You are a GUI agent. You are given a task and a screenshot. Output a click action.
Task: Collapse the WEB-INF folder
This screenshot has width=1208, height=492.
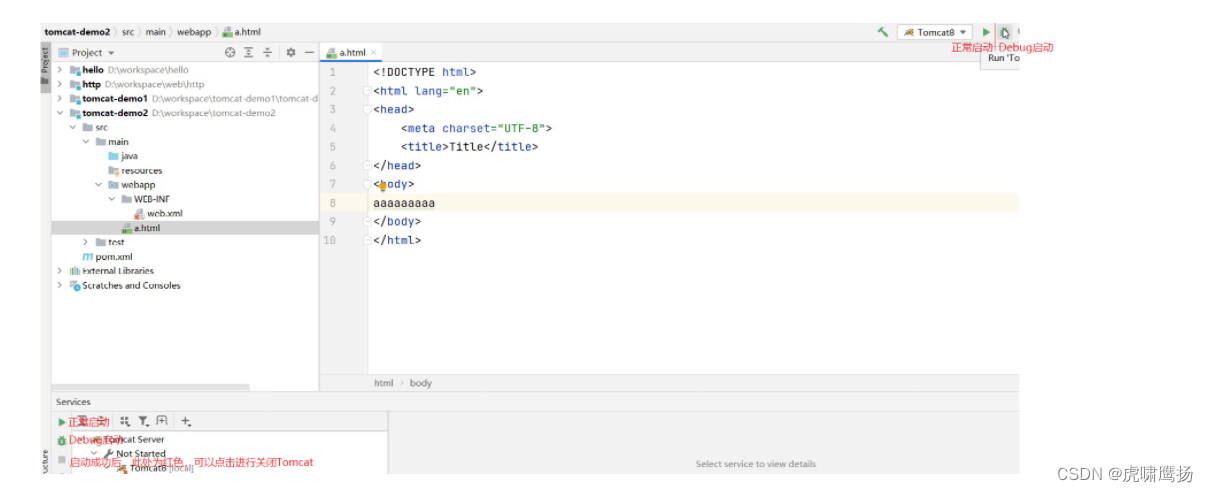(113, 199)
